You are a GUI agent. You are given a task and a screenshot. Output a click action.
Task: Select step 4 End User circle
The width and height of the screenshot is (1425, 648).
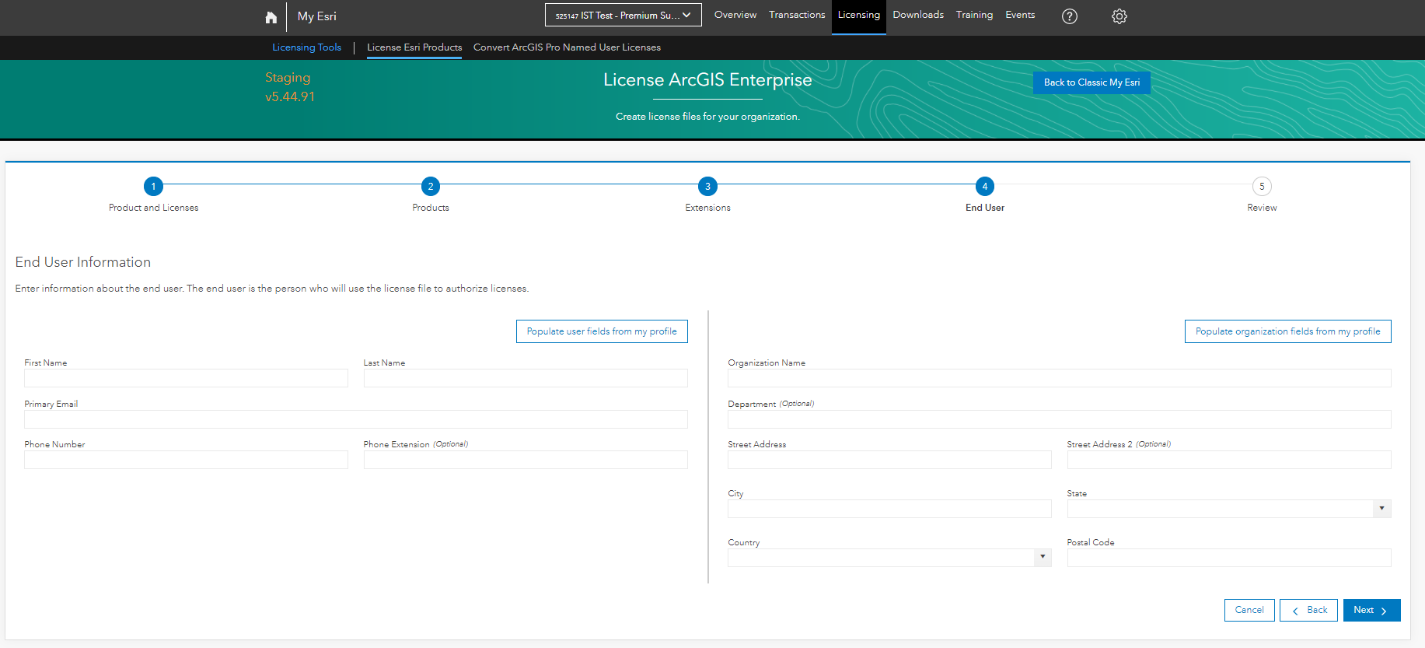pos(985,186)
